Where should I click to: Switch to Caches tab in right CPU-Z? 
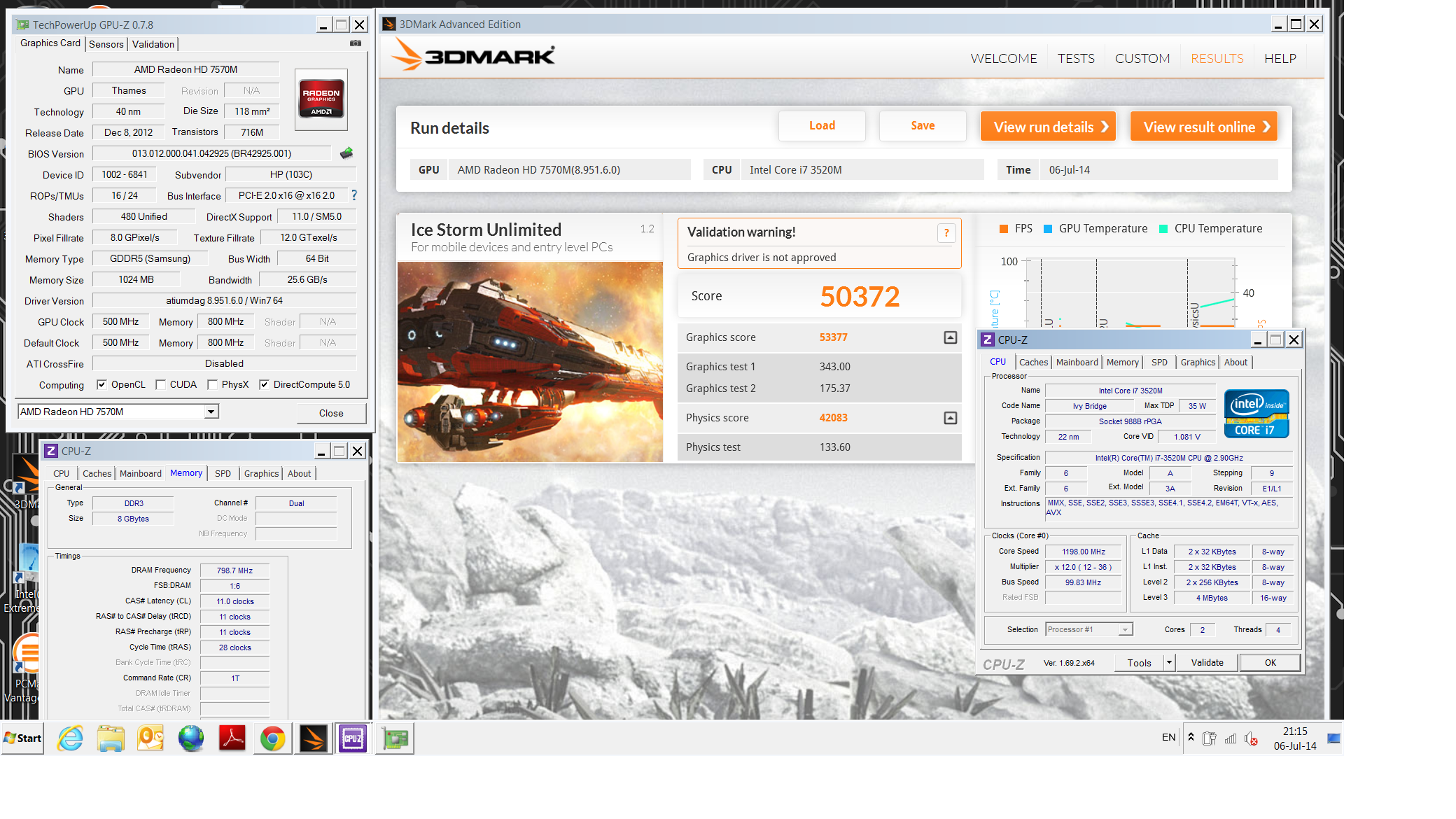pyautogui.click(x=1033, y=362)
